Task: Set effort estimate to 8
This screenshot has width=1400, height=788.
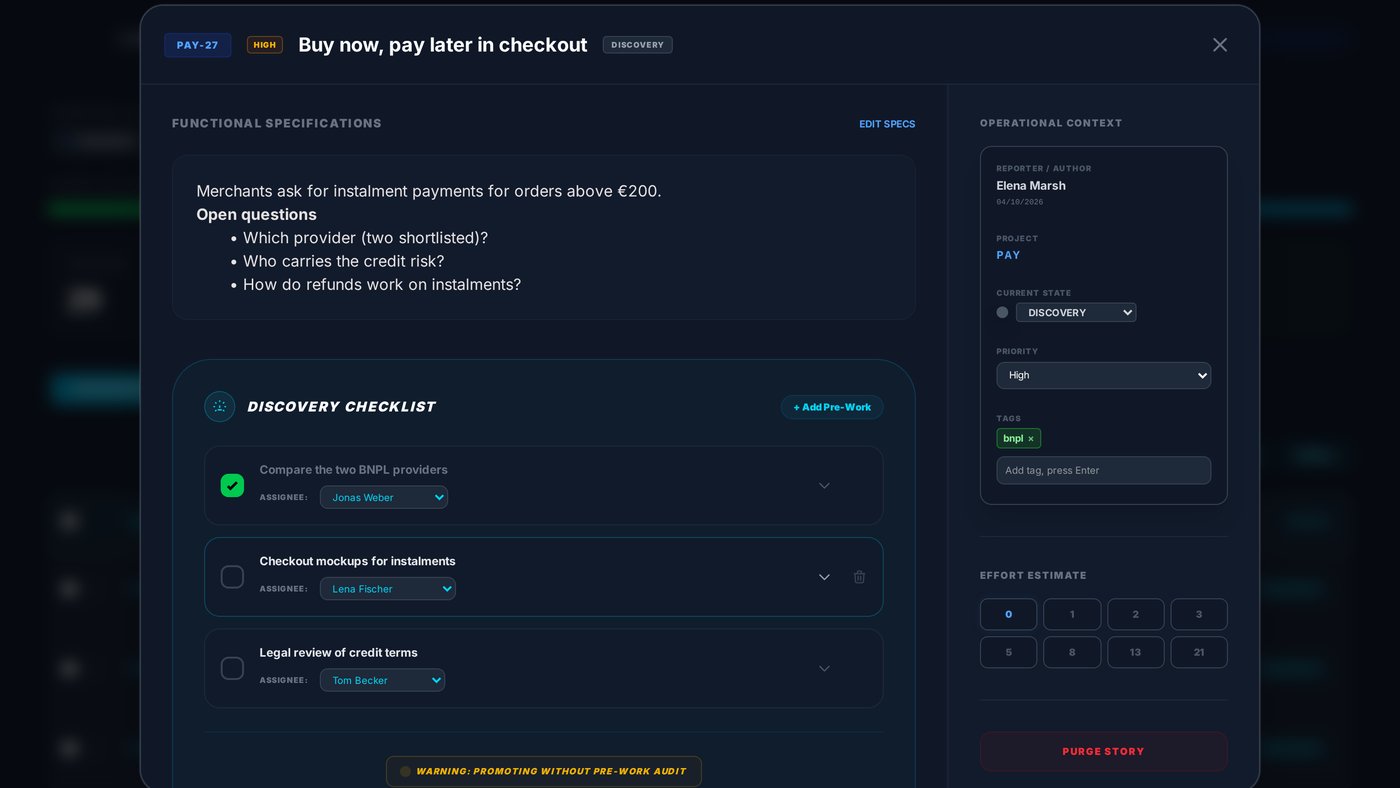Action: 1072,652
